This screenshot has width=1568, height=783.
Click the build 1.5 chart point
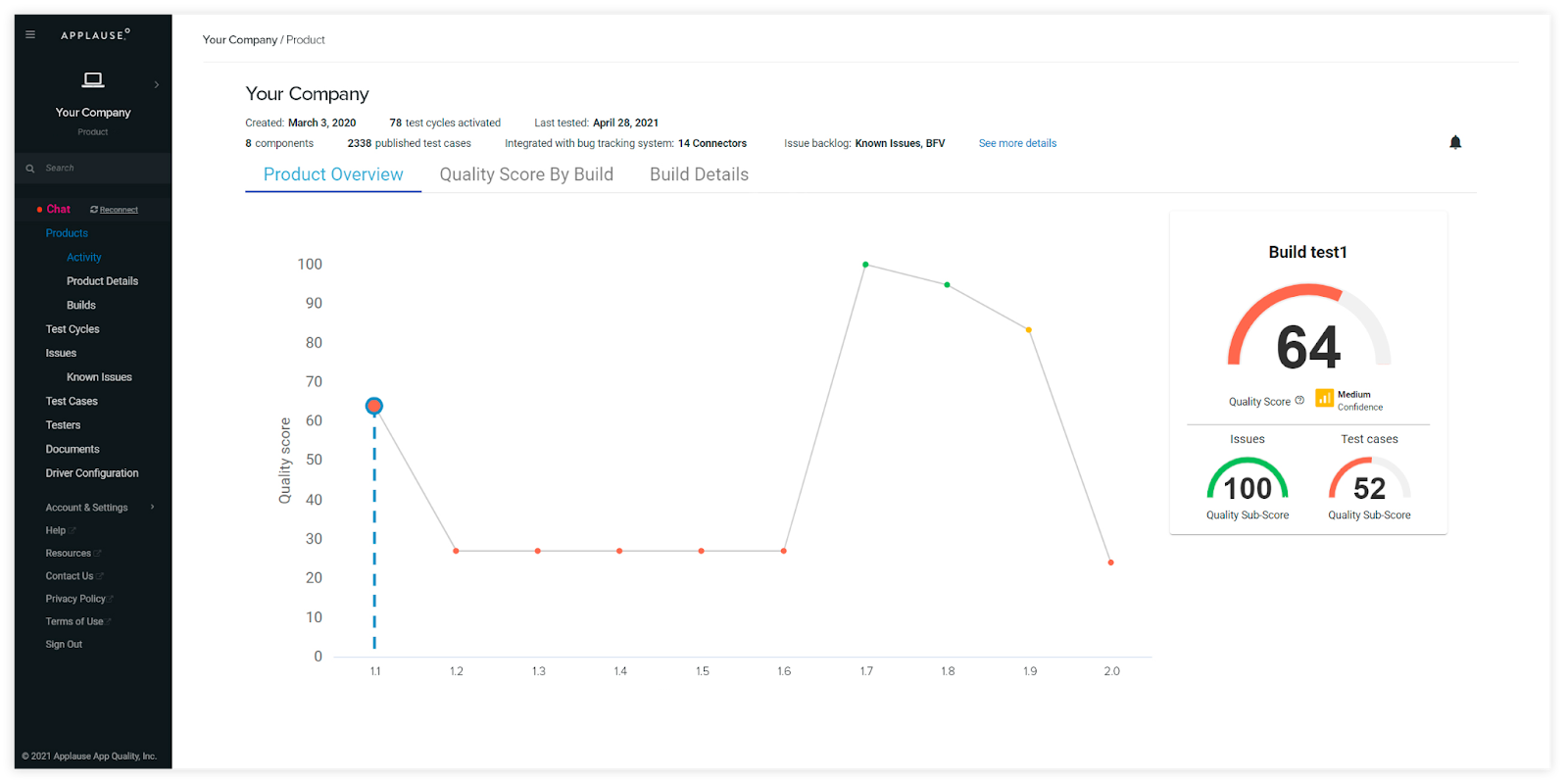[x=702, y=551]
